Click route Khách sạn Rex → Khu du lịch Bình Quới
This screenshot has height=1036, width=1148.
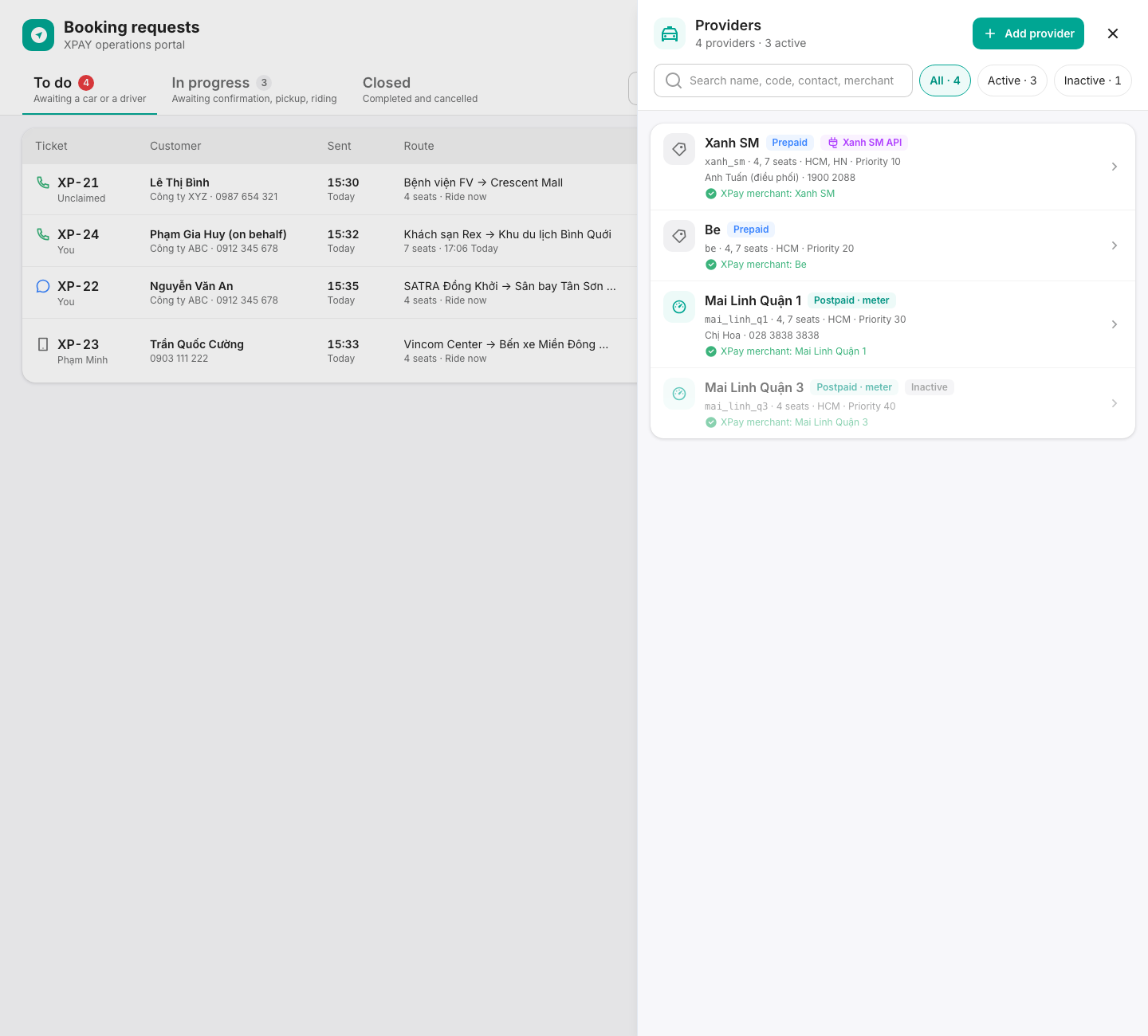click(507, 234)
